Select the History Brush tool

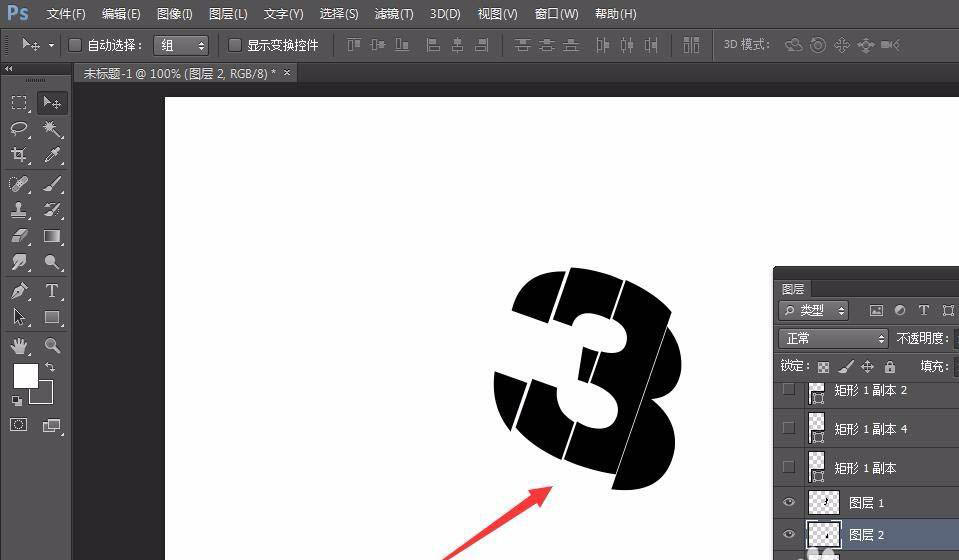tap(52, 210)
